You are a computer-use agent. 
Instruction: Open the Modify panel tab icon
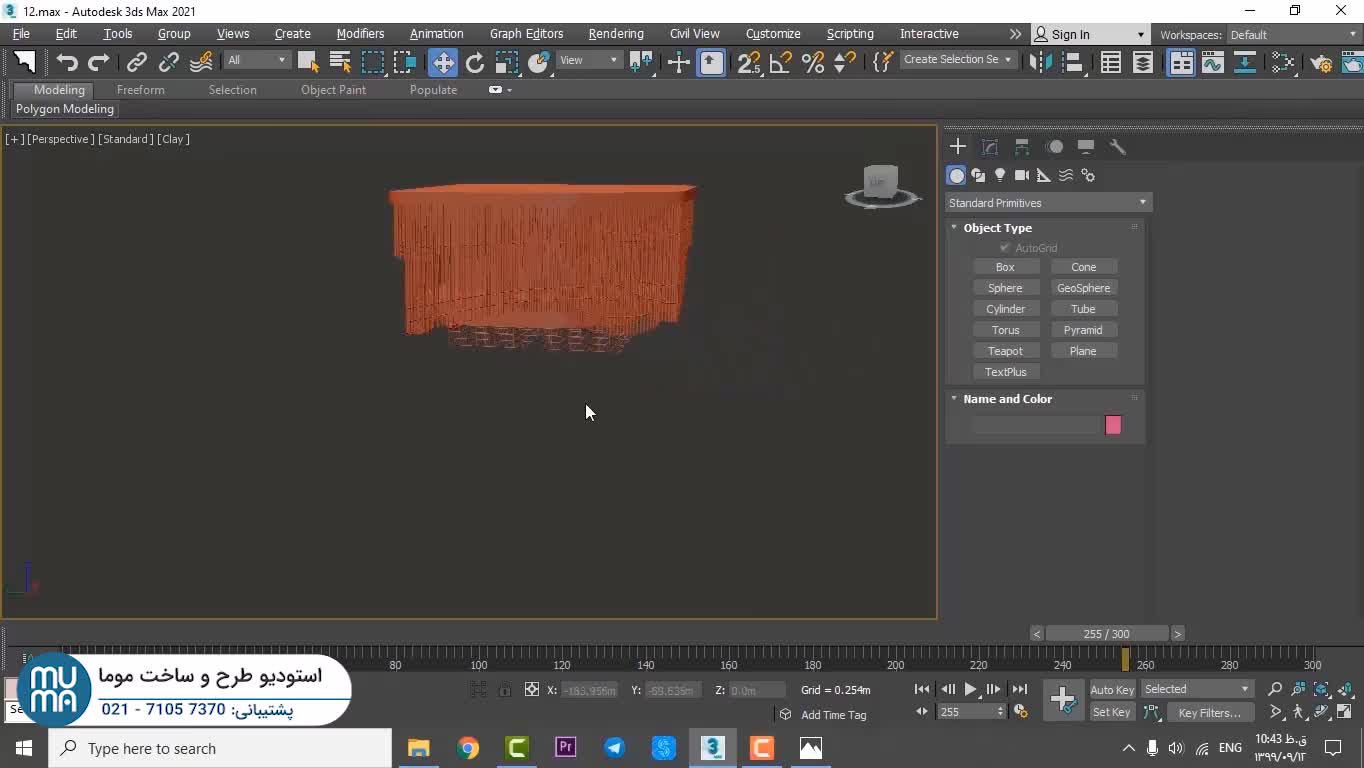(990, 147)
